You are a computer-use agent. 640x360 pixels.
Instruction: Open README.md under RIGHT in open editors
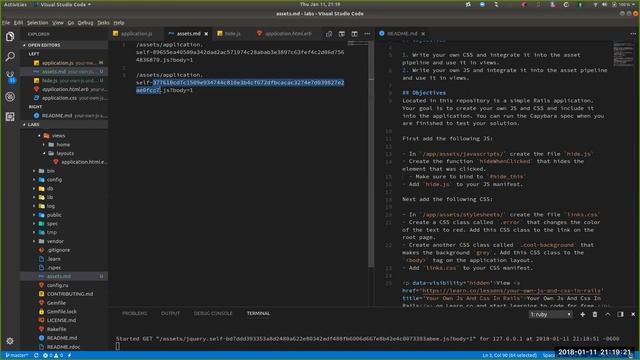70,116
